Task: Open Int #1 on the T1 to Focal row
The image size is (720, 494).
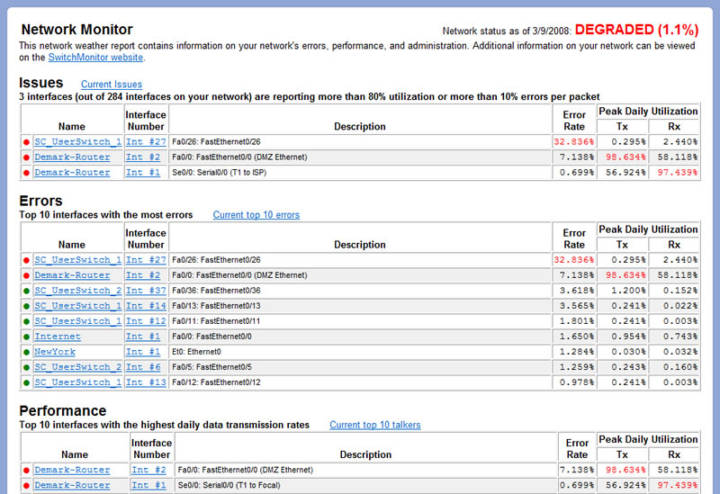Action: (149, 485)
